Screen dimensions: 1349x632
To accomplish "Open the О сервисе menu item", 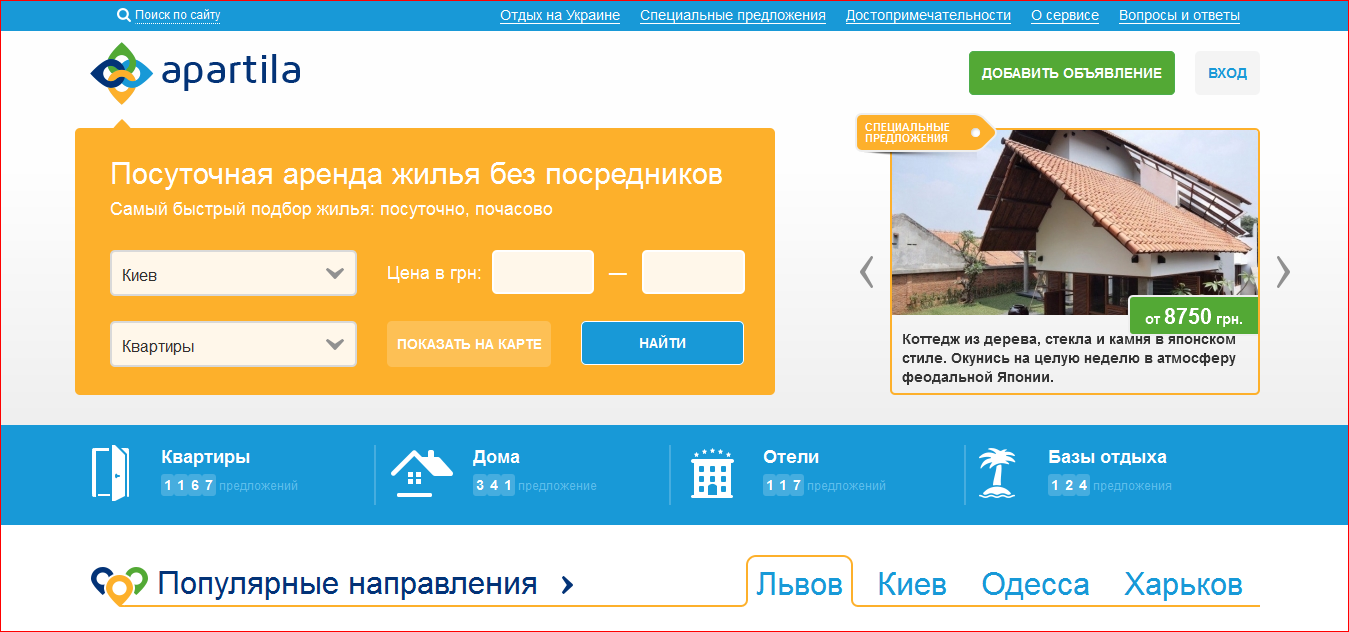I will click(1064, 15).
